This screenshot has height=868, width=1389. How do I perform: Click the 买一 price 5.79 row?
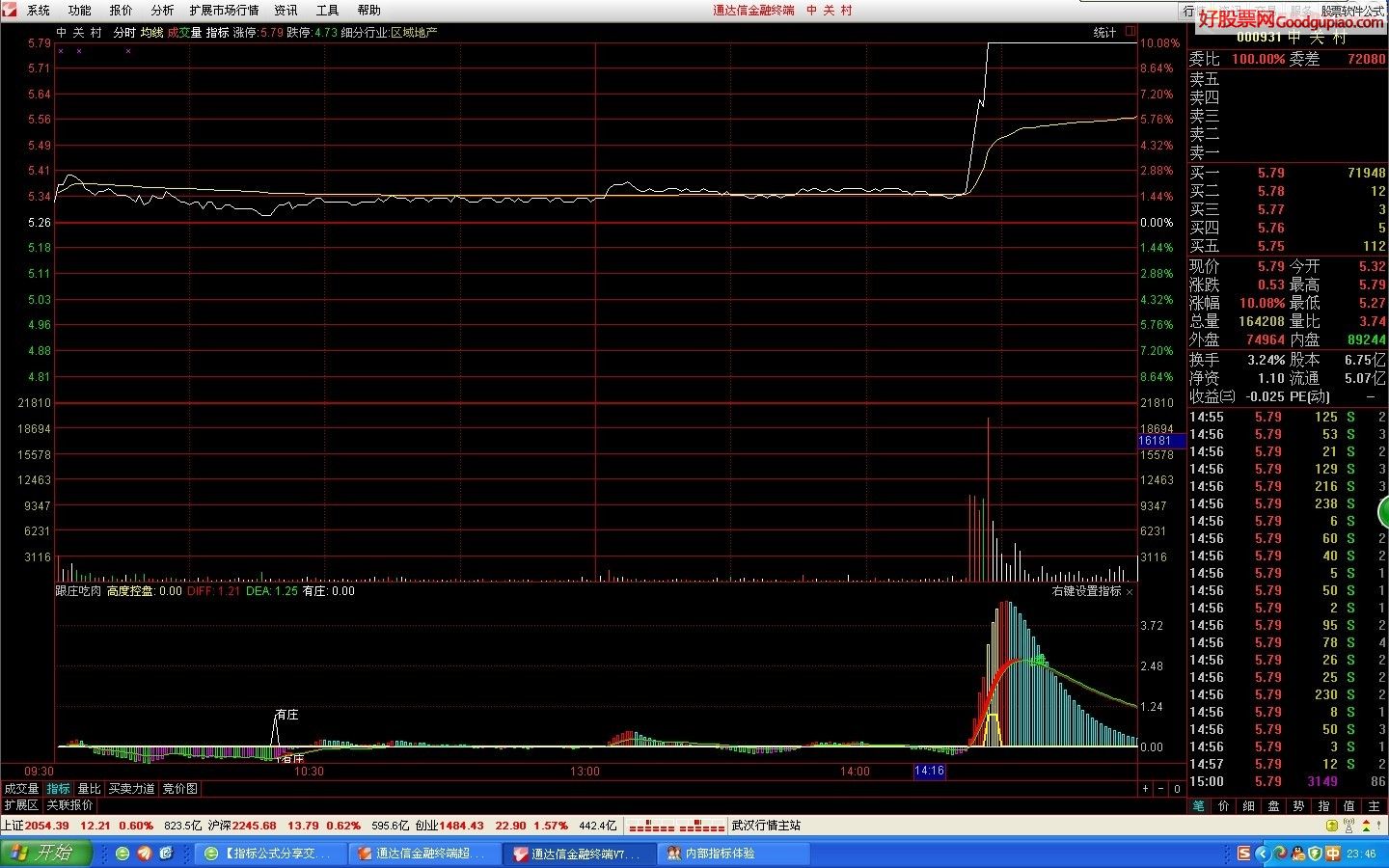[1288, 174]
